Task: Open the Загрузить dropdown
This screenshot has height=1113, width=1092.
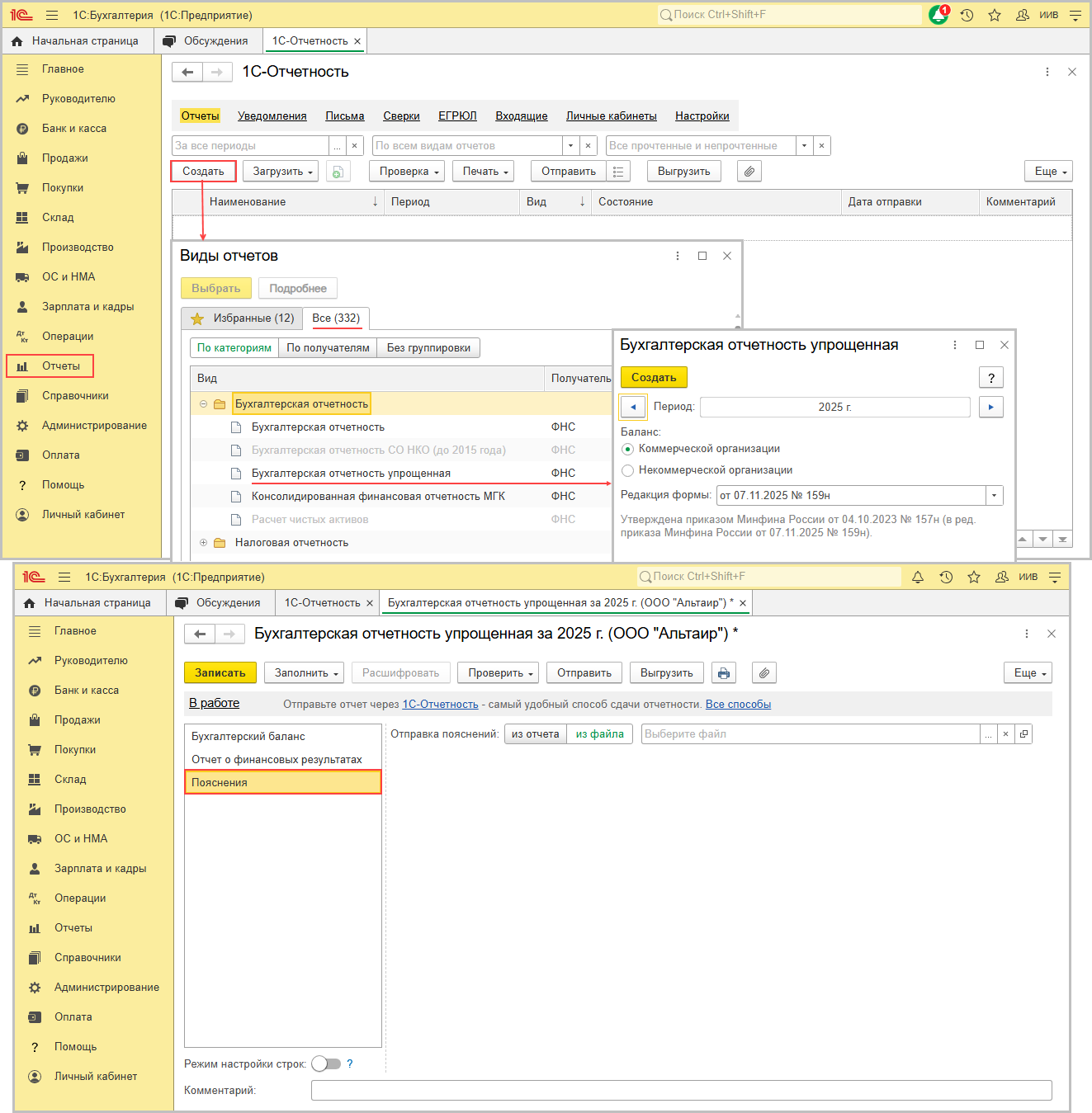Action: [281, 171]
